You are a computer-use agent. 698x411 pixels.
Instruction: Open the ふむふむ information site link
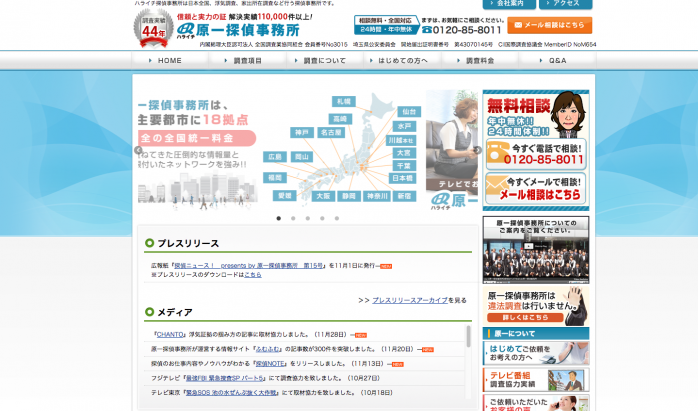click(268, 349)
